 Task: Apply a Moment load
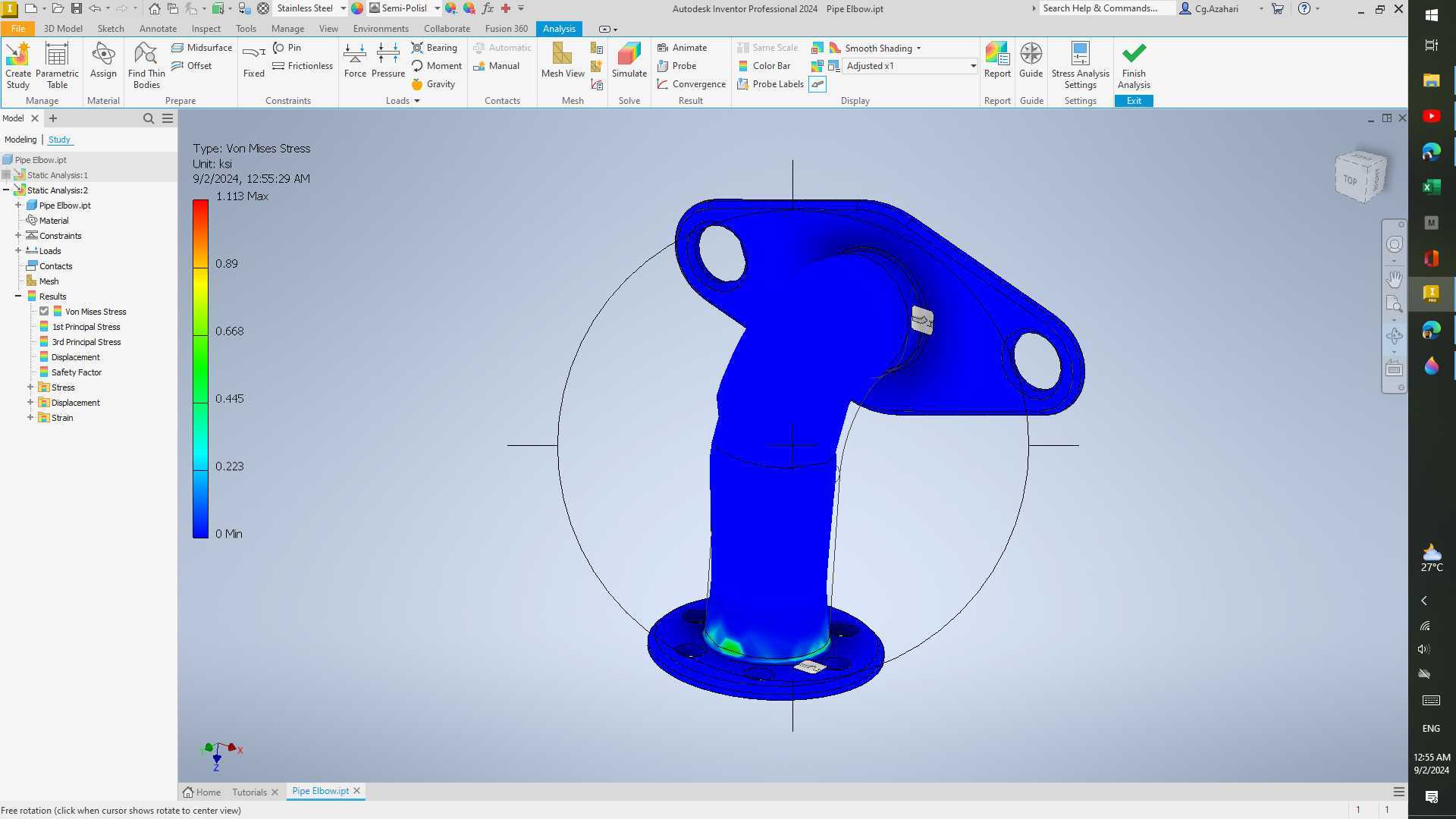pos(436,65)
